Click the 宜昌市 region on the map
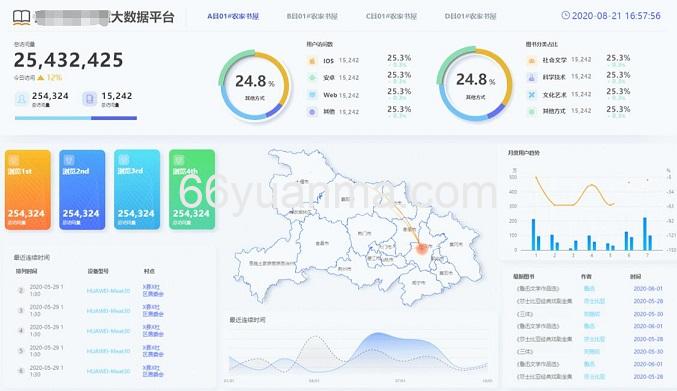The height and width of the screenshot is (391, 677). coord(322,243)
